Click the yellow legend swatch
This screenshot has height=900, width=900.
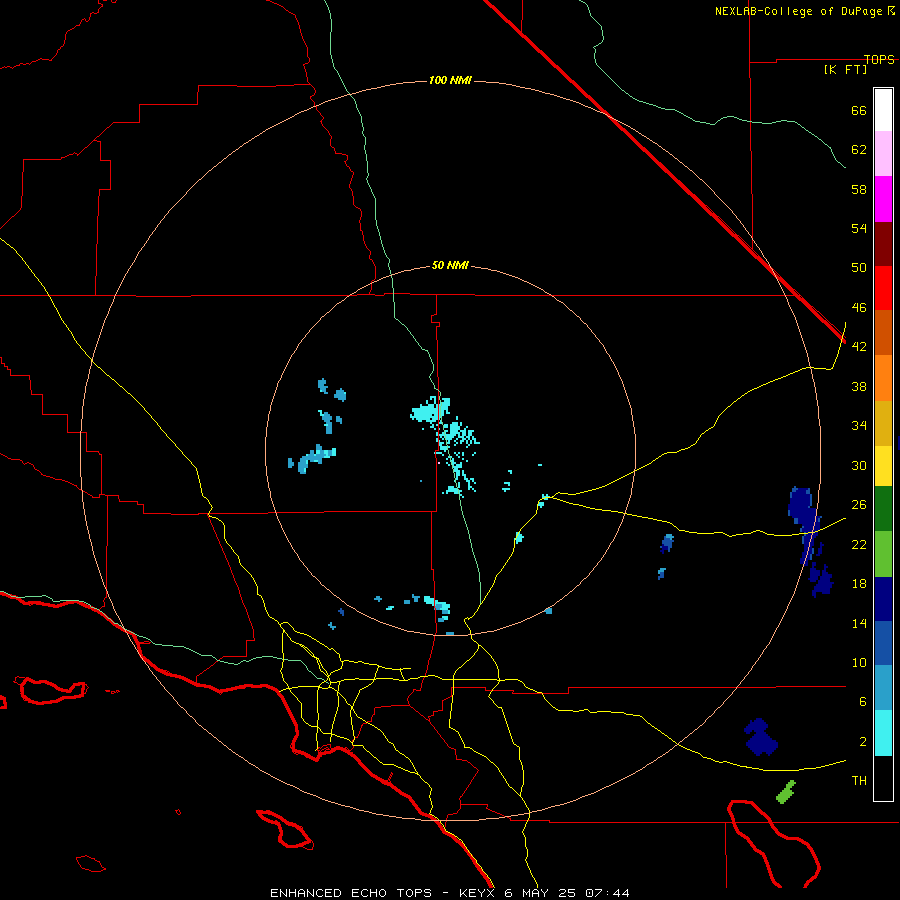(883, 466)
